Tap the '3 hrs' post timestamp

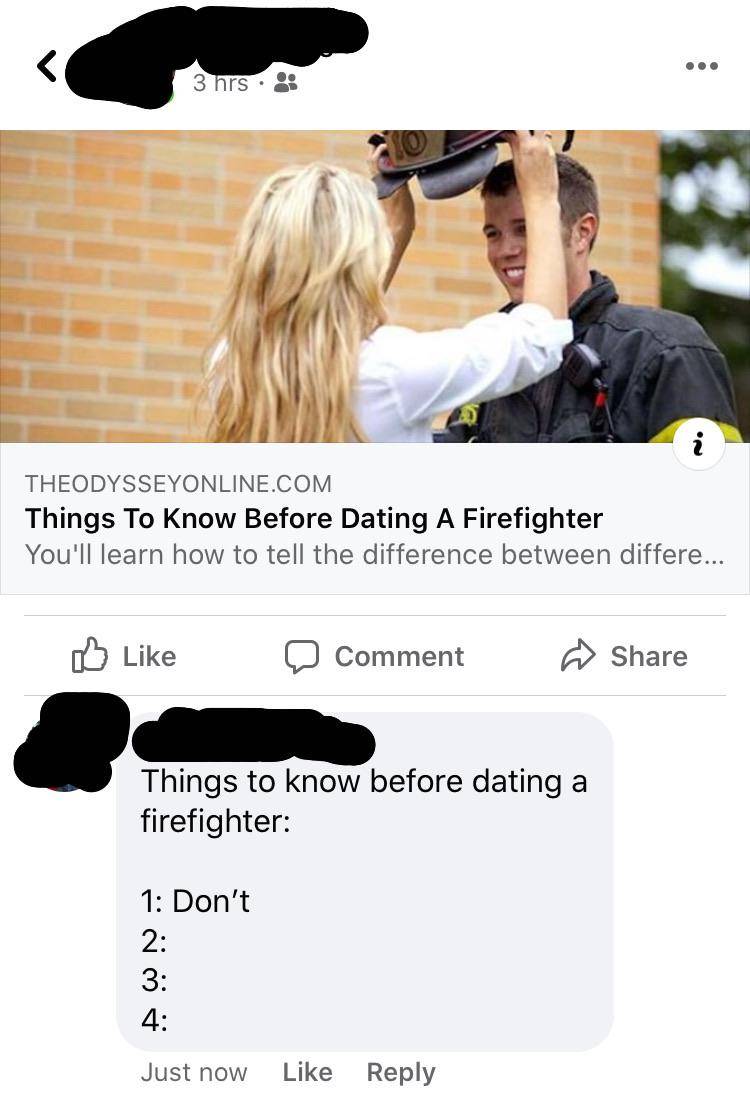(x=221, y=83)
